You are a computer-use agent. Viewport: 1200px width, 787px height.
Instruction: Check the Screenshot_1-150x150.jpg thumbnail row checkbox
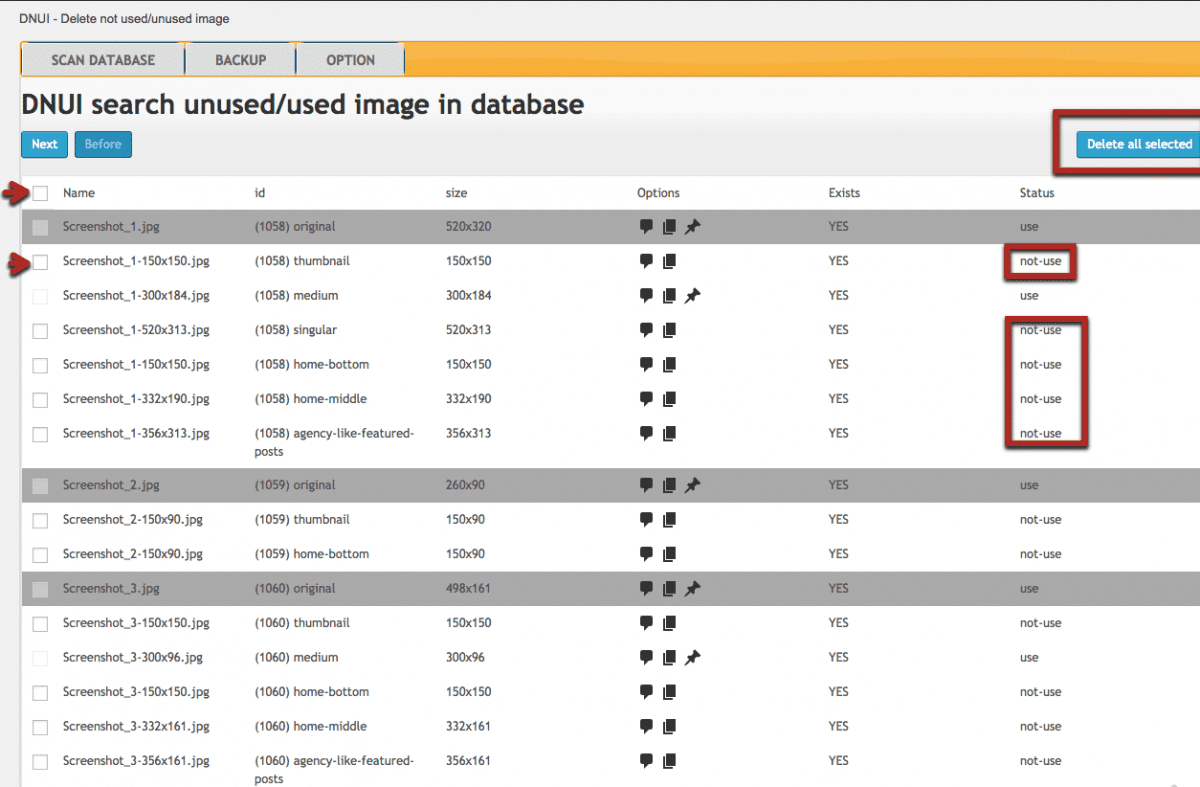pyautogui.click(x=40, y=262)
